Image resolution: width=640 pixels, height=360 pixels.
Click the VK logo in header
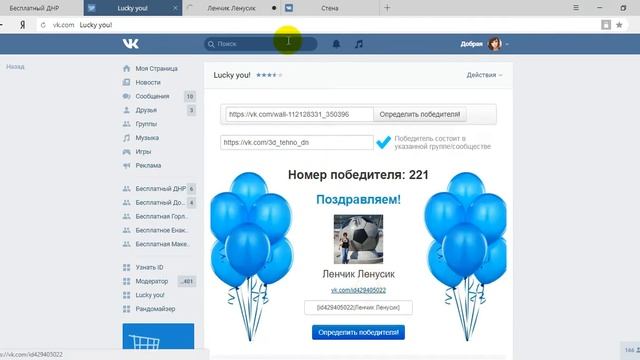tap(131, 44)
